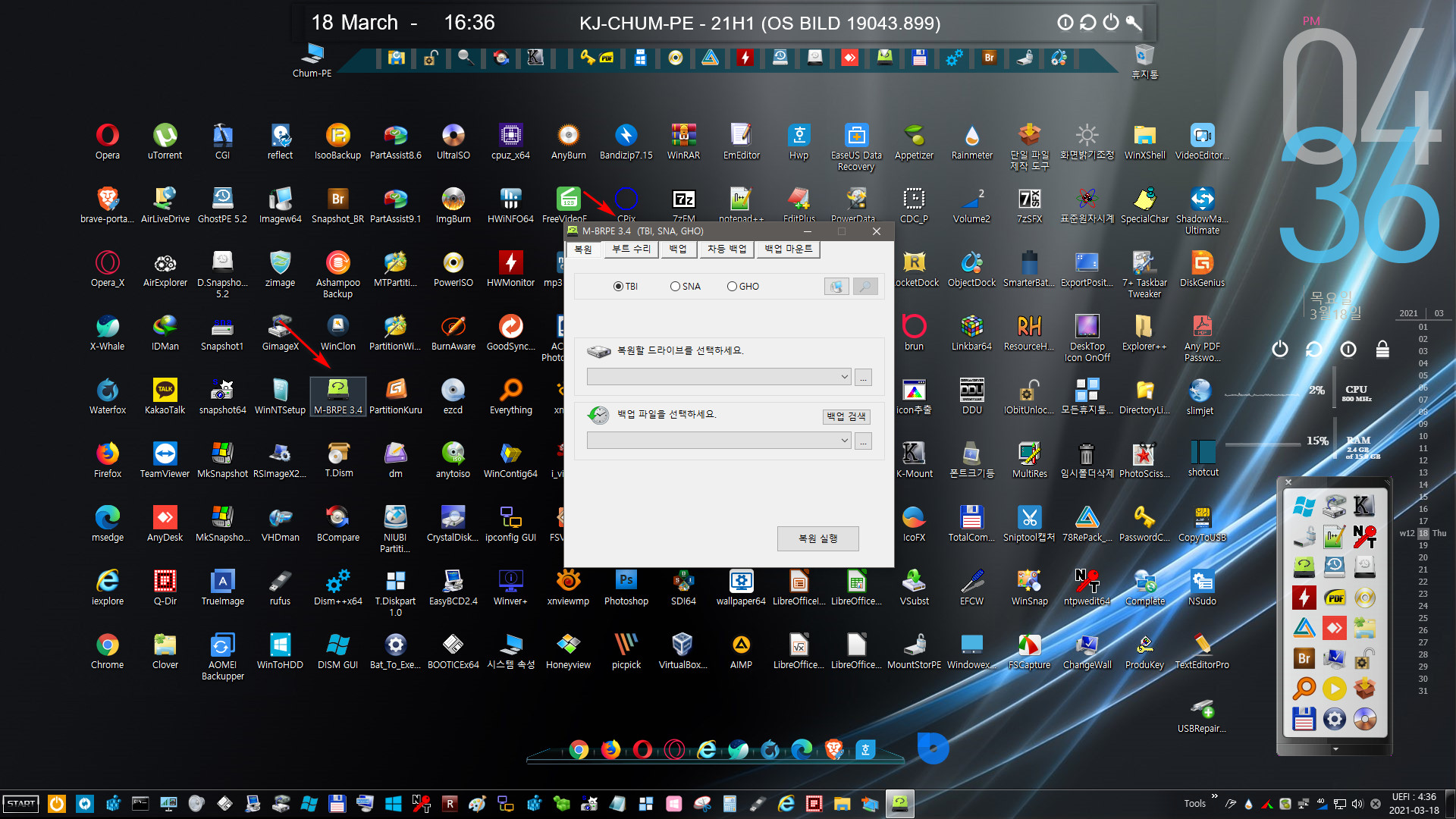1456x819 pixels.
Task: Click the floppy disk icon in the side launcher
Action: tap(1304, 719)
